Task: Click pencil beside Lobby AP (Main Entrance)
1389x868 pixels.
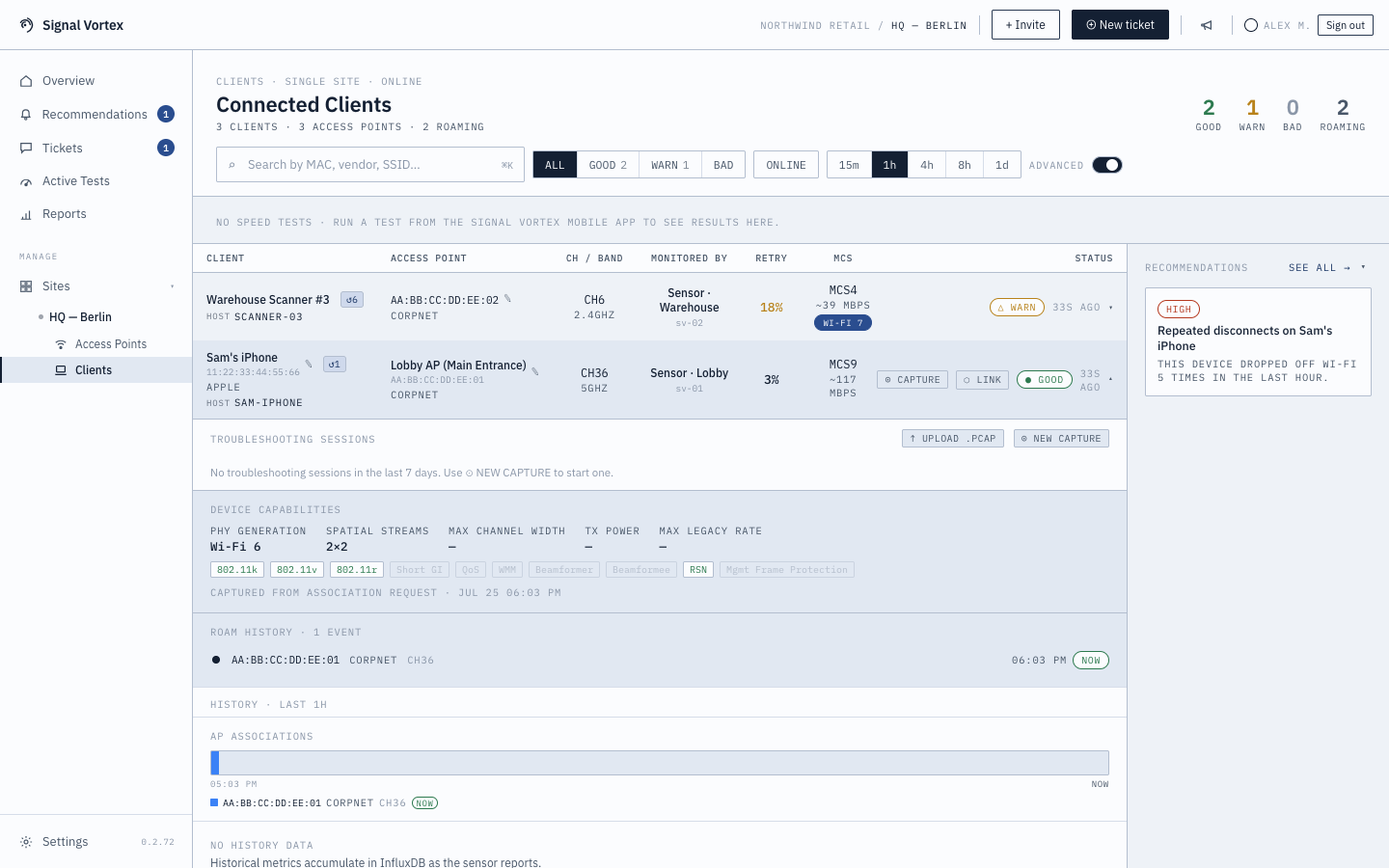Action: click(535, 371)
